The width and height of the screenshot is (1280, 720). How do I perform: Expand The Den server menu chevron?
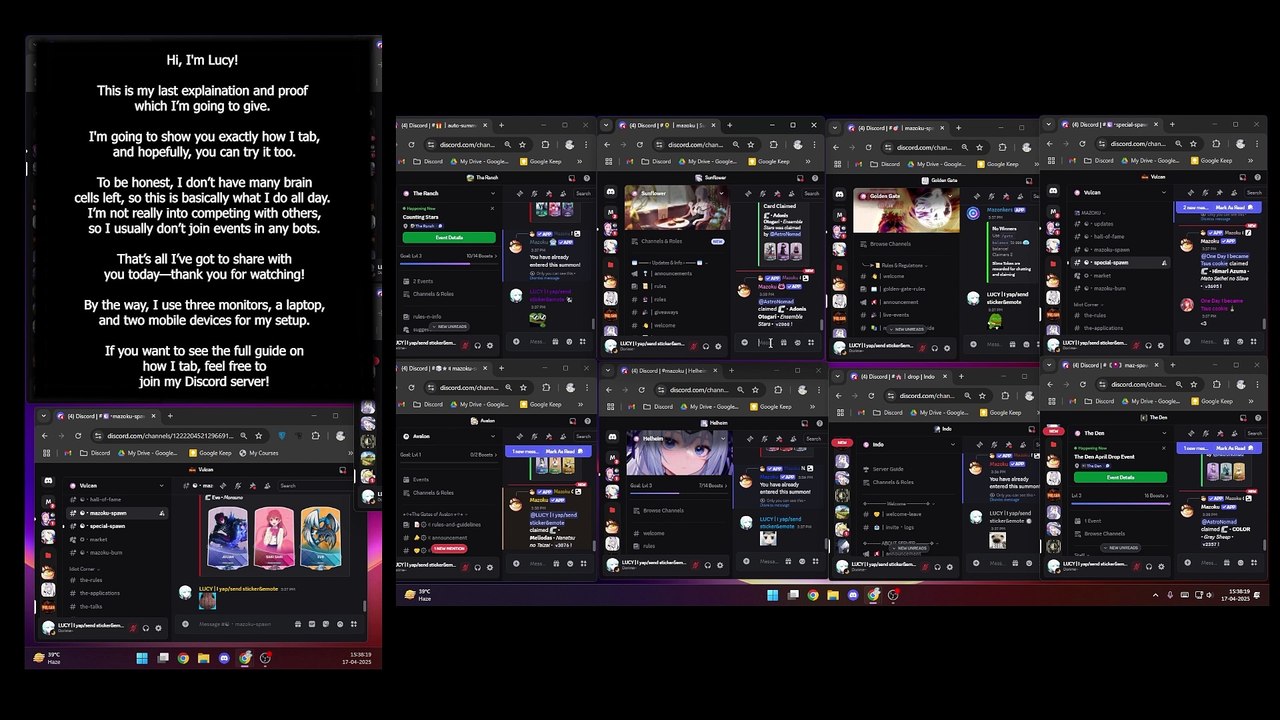coord(1165,433)
